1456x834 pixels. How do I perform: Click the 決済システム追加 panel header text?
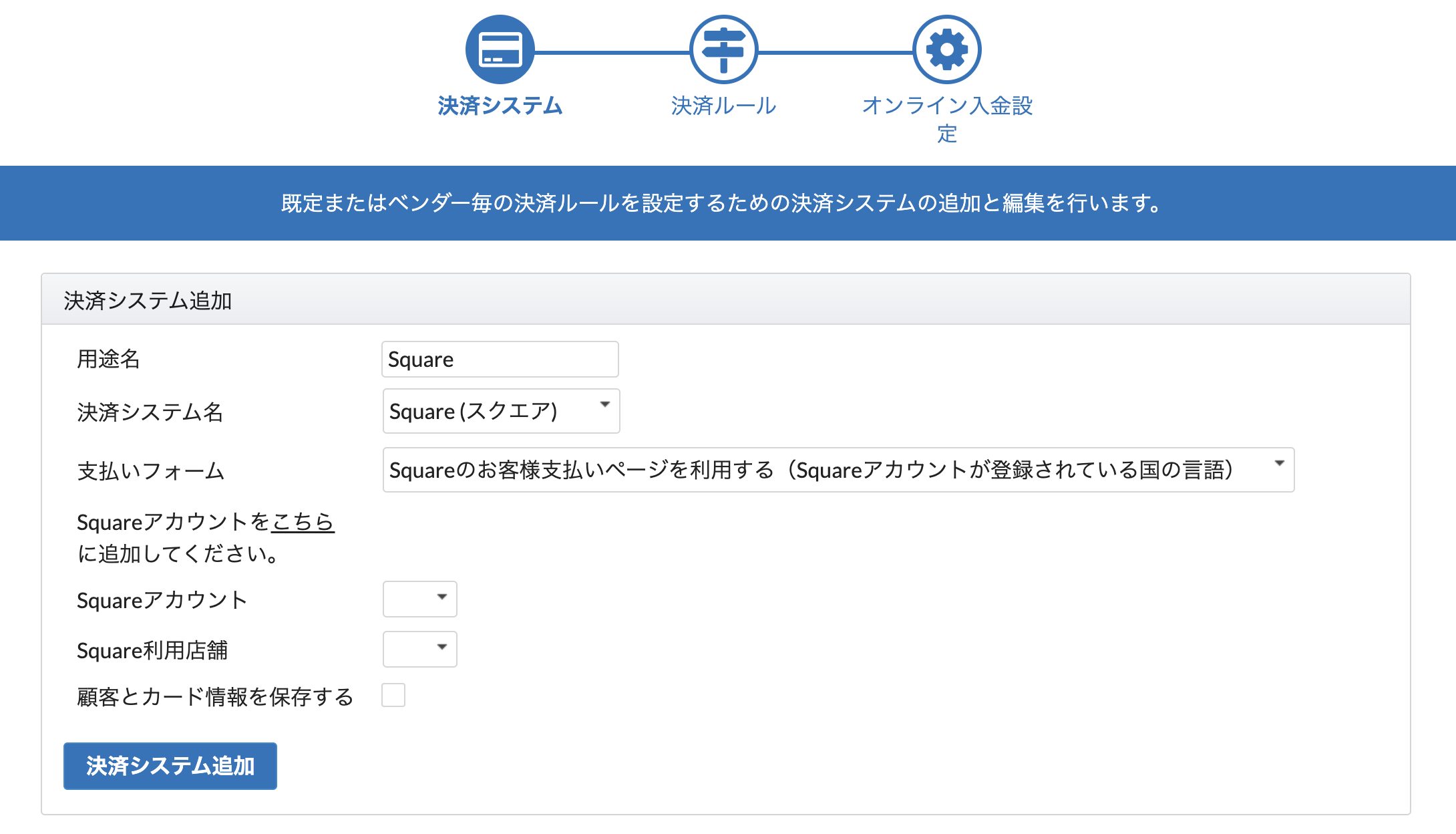coord(148,301)
